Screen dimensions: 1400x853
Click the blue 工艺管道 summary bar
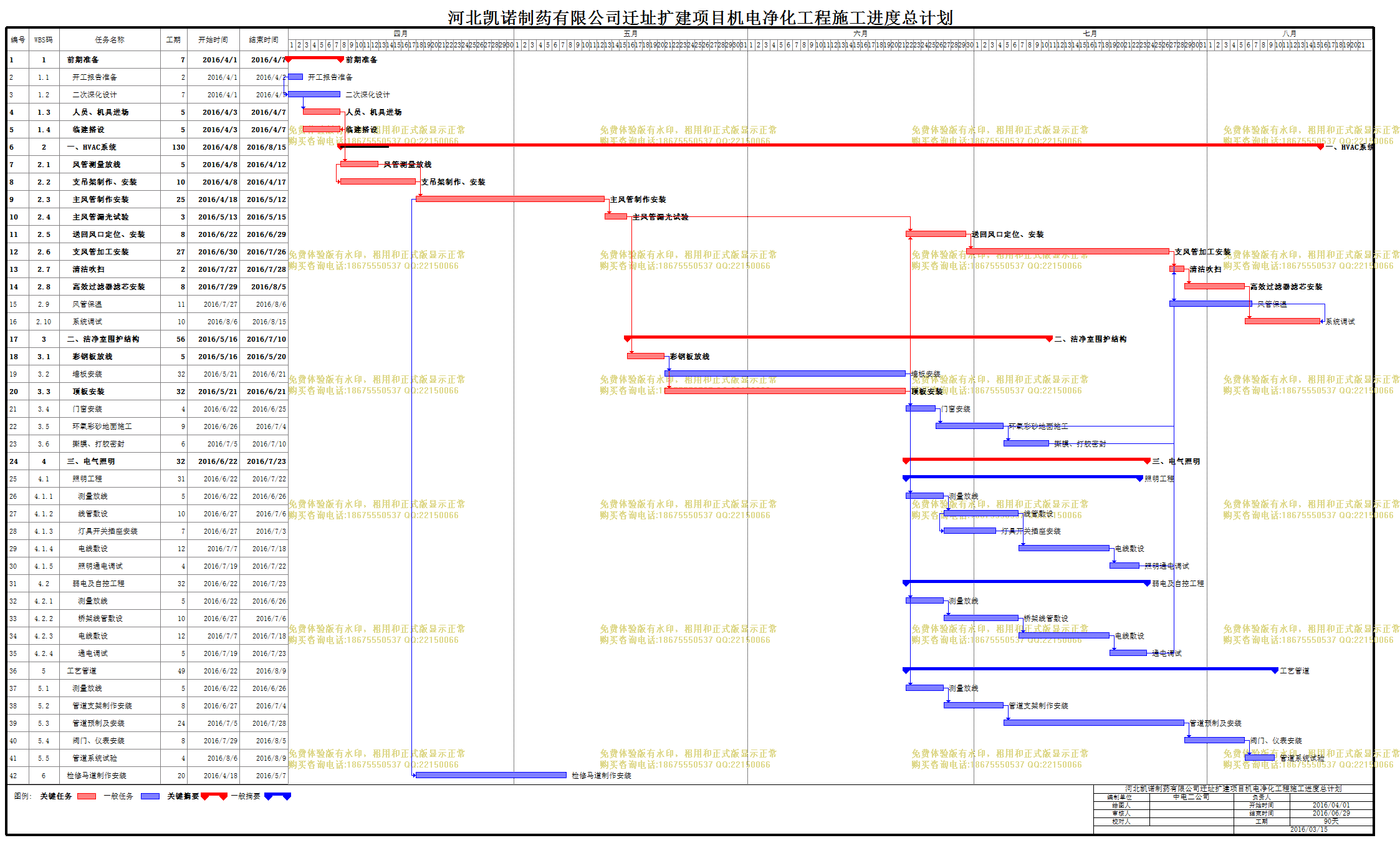click(x=1091, y=670)
